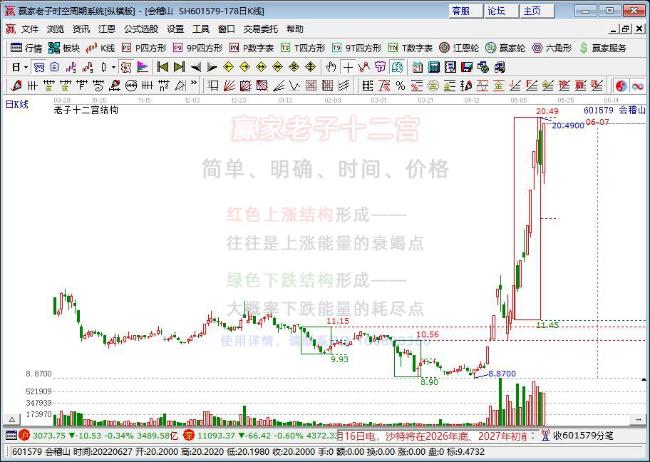Open the P四方形 tool
650x462 pixels.
(x=144, y=48)
